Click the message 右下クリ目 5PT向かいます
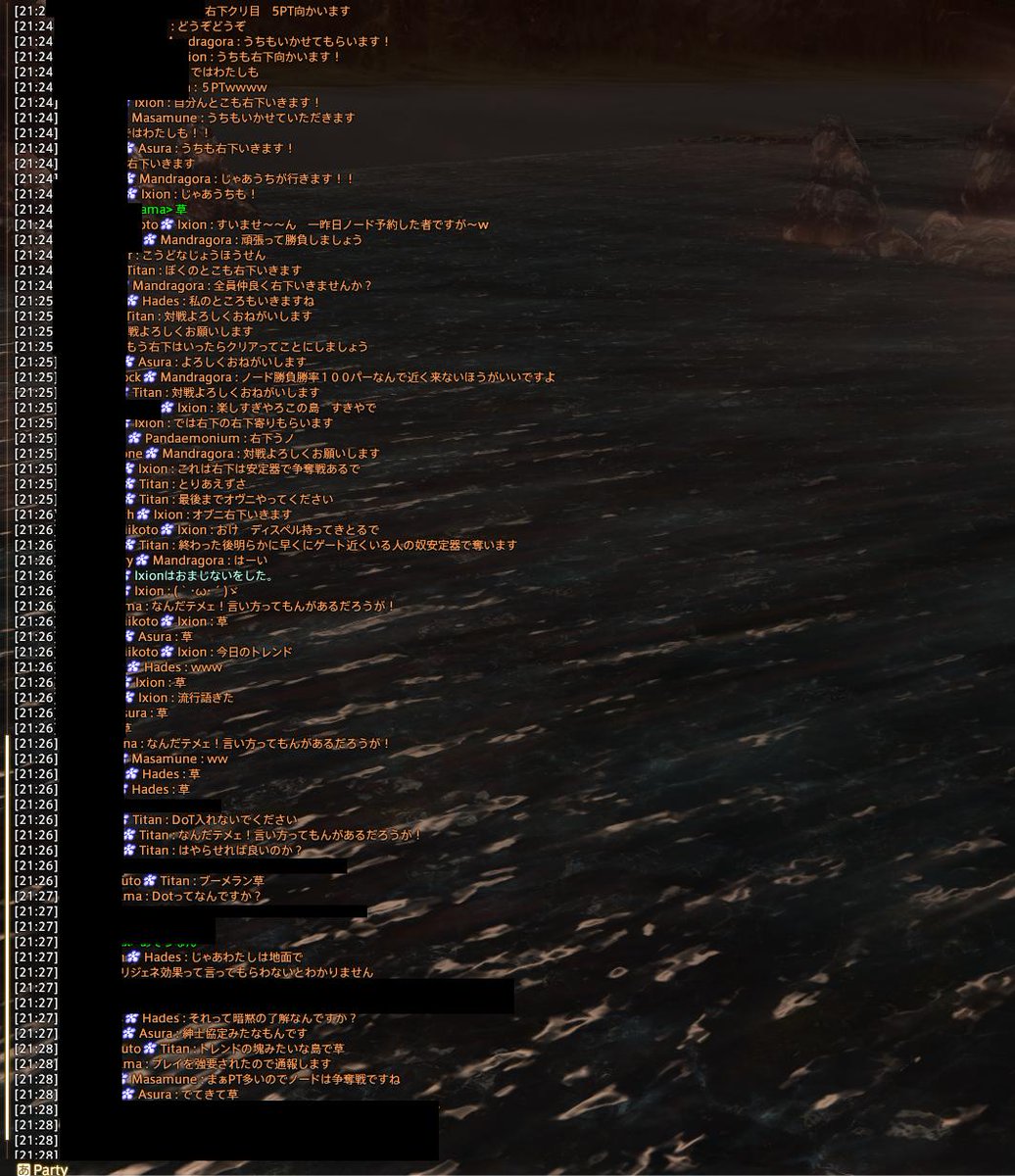 [x=277, y=11]
